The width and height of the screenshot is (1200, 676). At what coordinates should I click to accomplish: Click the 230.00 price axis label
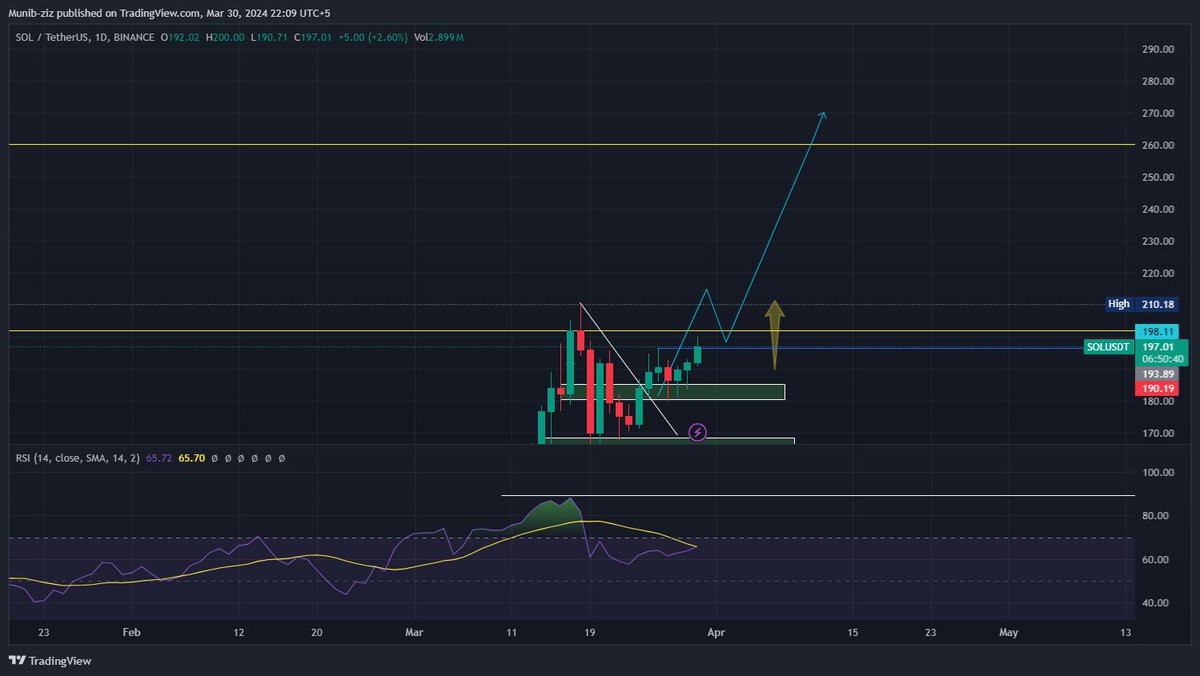pyautogui.click(x=1157, y=241)
